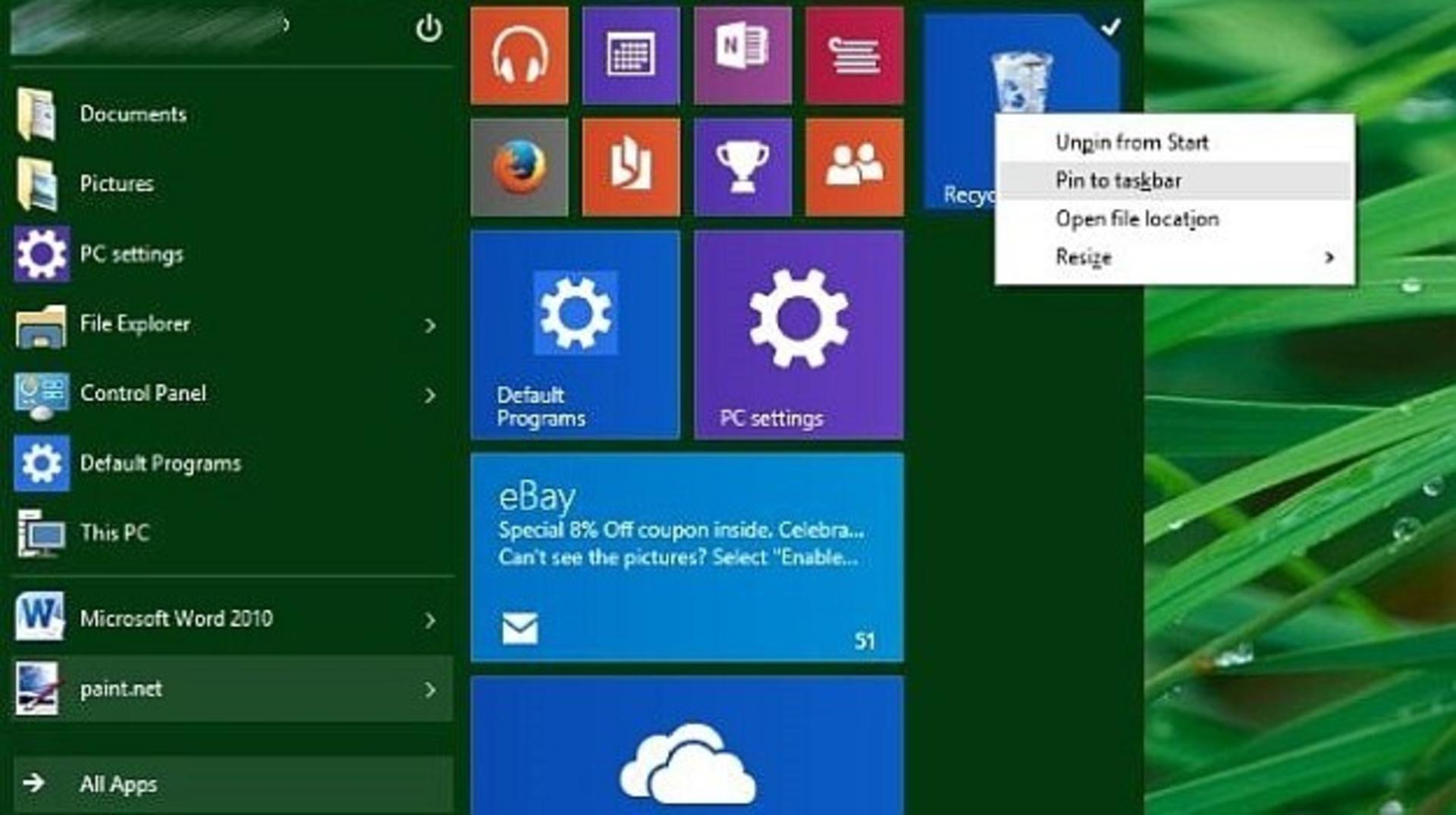The width and height of the screenshot is (1456, 815).
Task: Open the blue Default Programs tile
Action: pos(576,335)
